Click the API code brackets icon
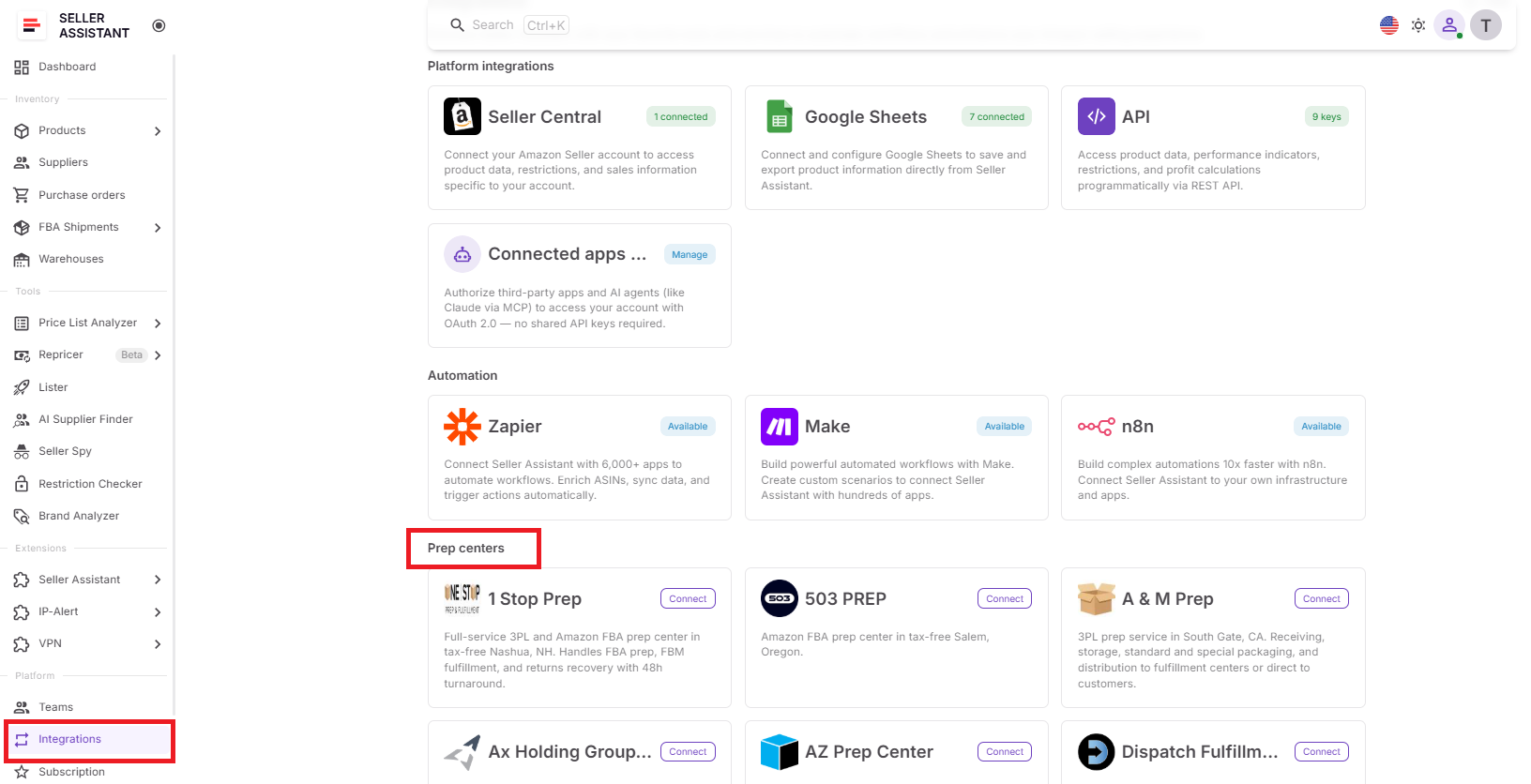The image size is (1531, 784). point(1097,116)
